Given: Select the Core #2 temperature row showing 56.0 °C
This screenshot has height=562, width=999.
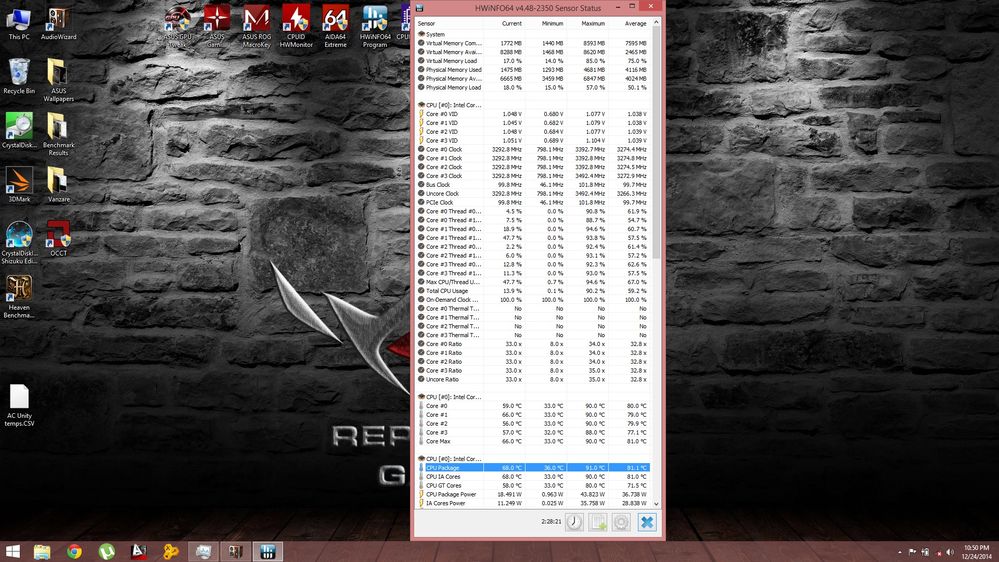Looking at the screenshot, I should point(533,424).
